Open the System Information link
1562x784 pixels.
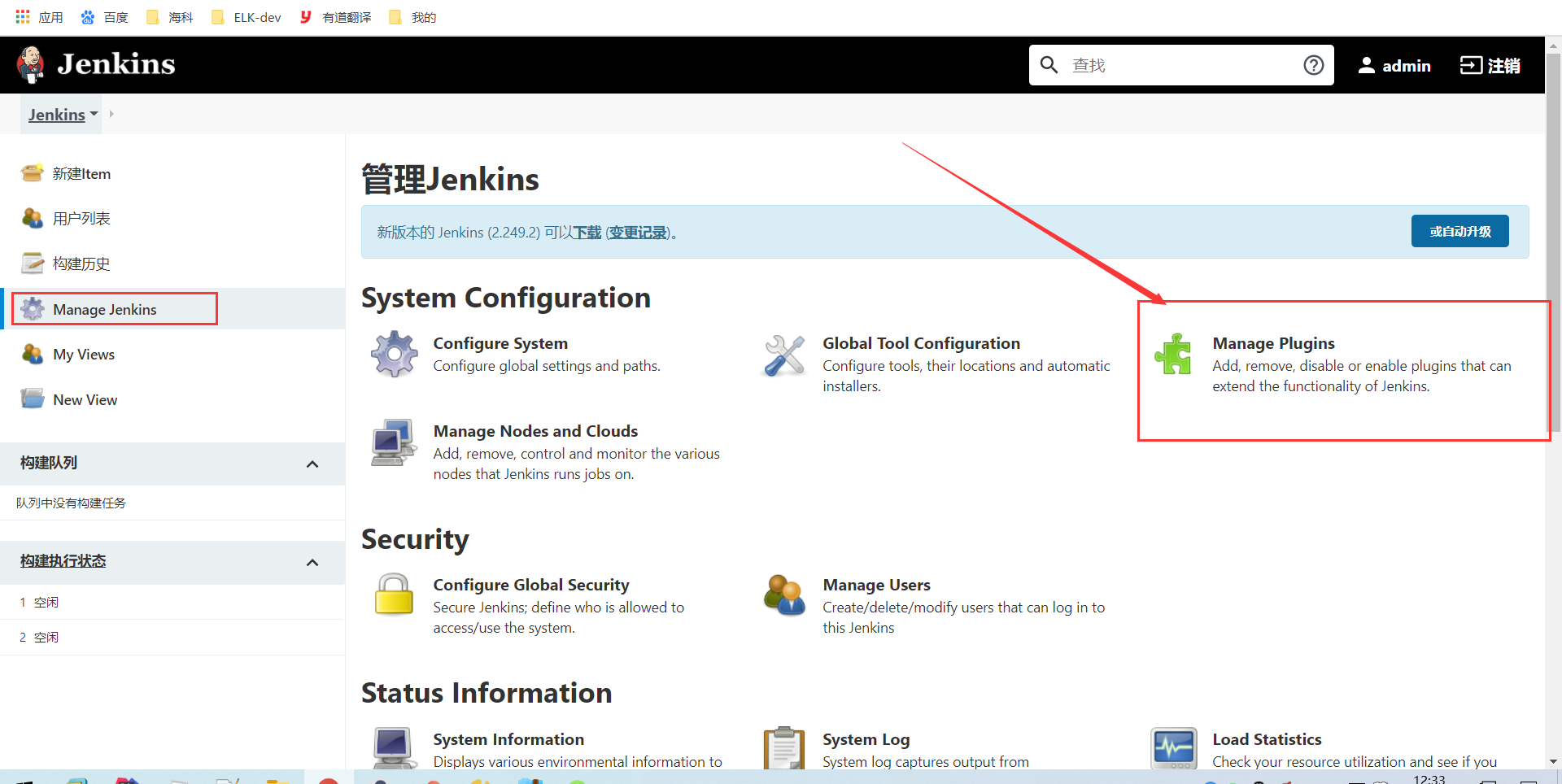tap(508, 739)
